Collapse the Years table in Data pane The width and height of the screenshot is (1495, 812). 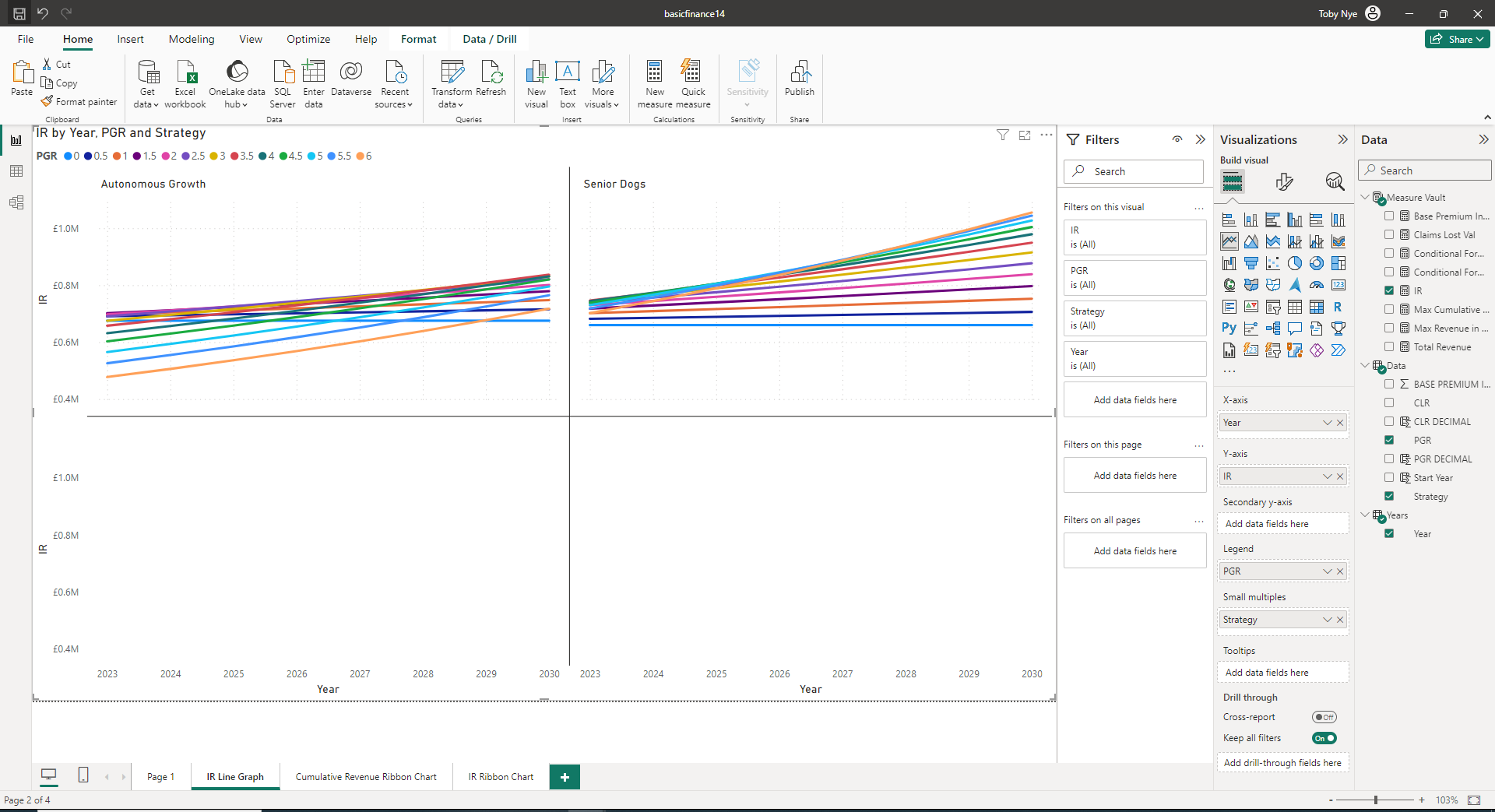pyautogui.click(x=1365, y=515)
